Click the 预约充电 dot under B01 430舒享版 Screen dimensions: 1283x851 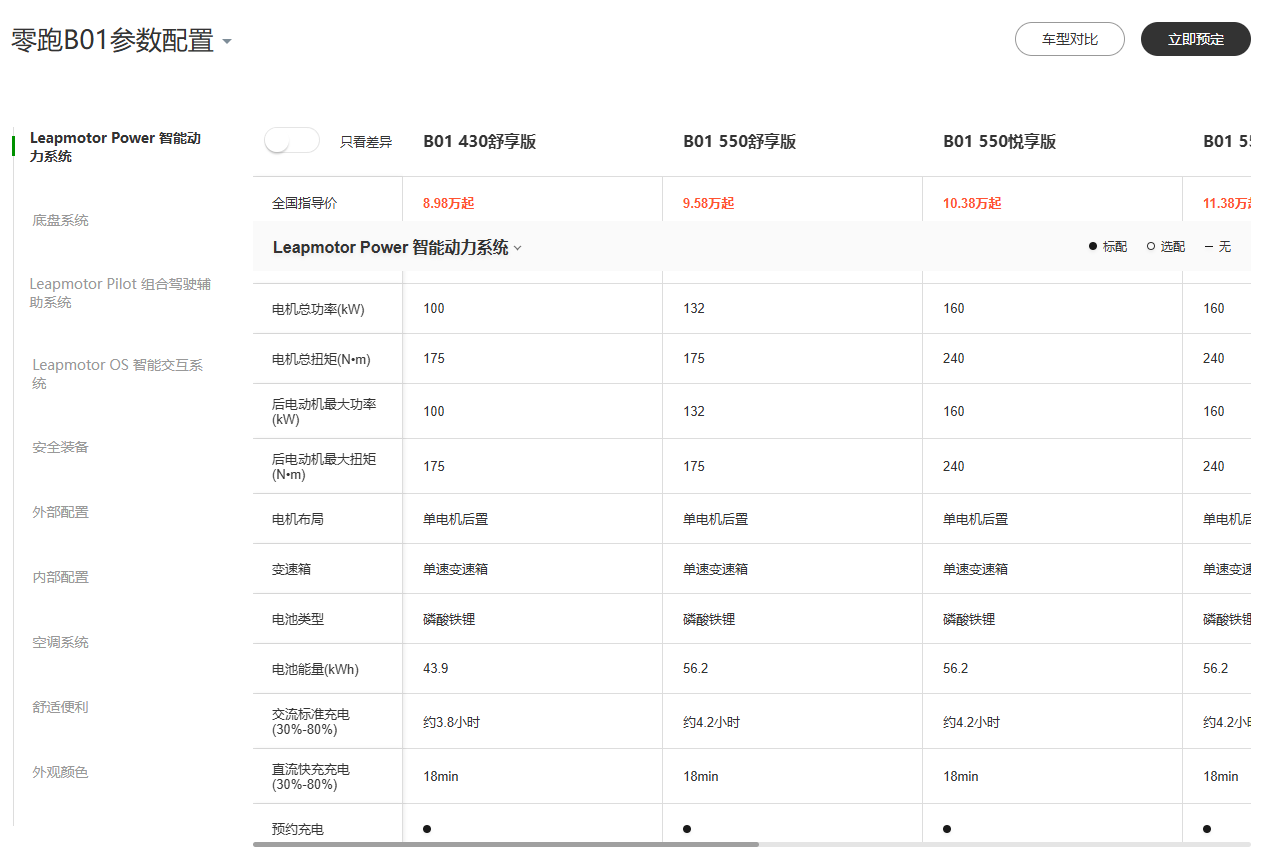pos(427,829)
